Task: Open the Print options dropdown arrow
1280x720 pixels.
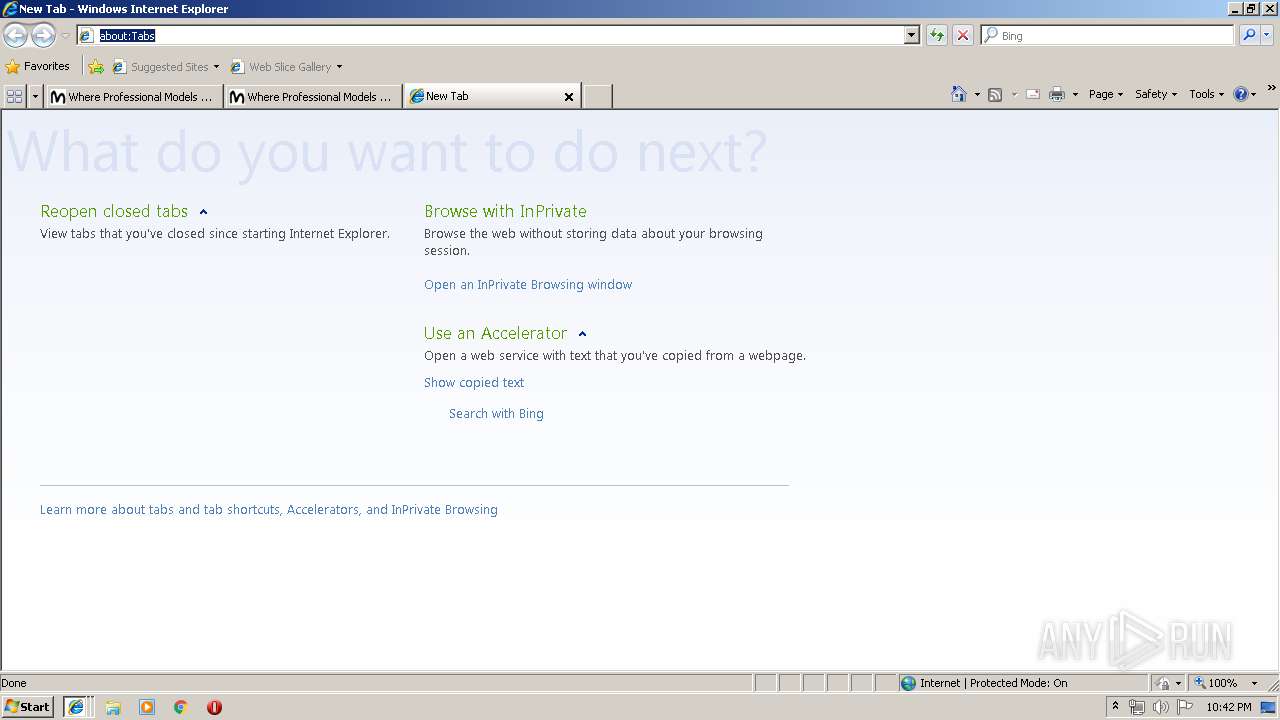Action: (x=1075, y=94)
